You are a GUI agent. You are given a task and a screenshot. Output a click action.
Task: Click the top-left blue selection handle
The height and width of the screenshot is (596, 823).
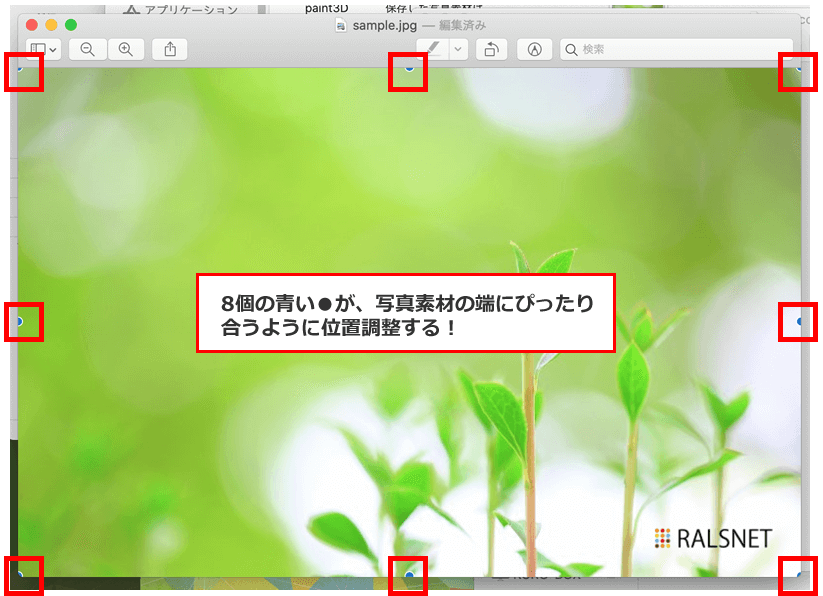[20, 68]
